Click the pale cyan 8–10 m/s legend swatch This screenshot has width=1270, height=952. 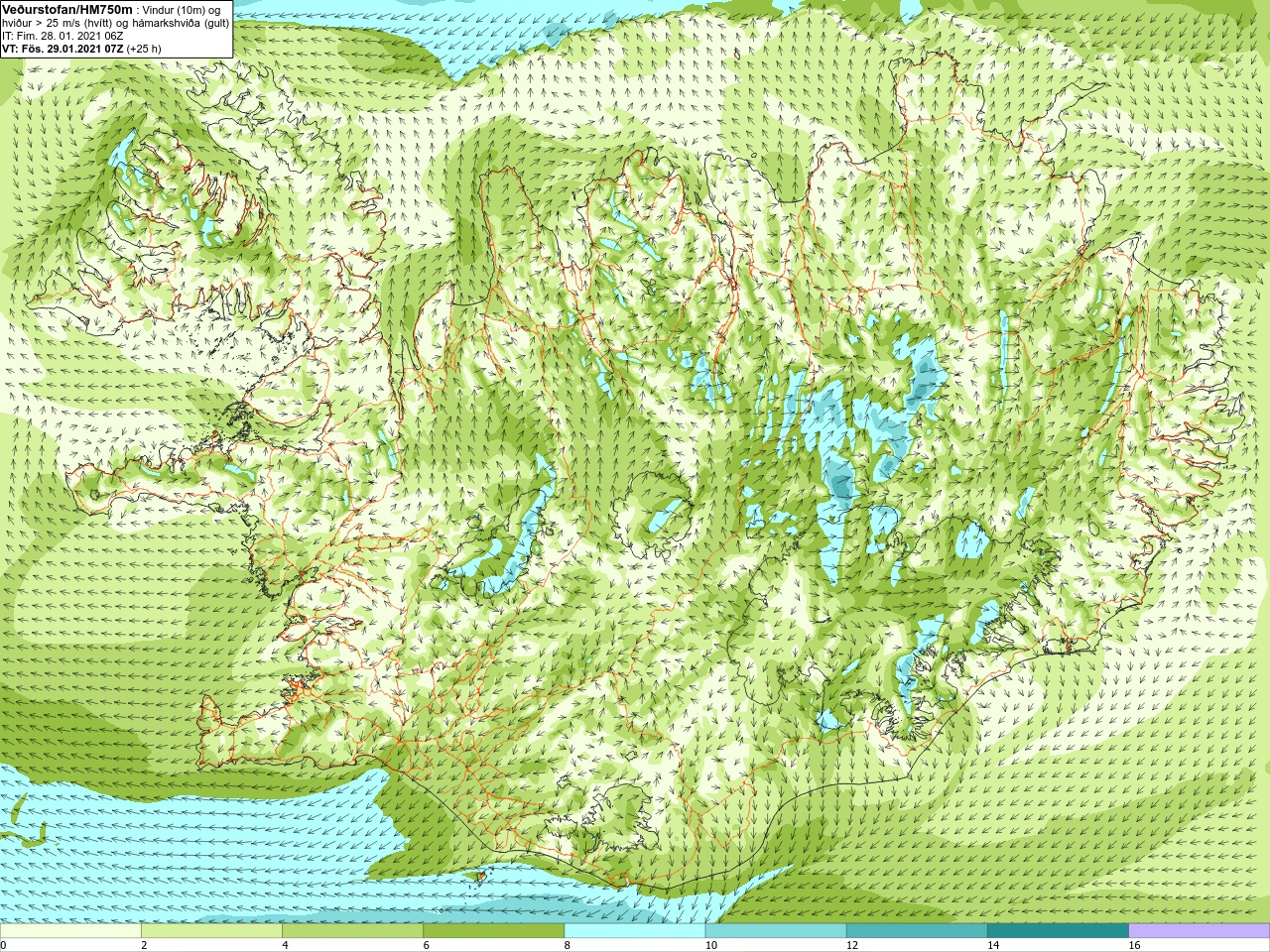tap(635, 931)
